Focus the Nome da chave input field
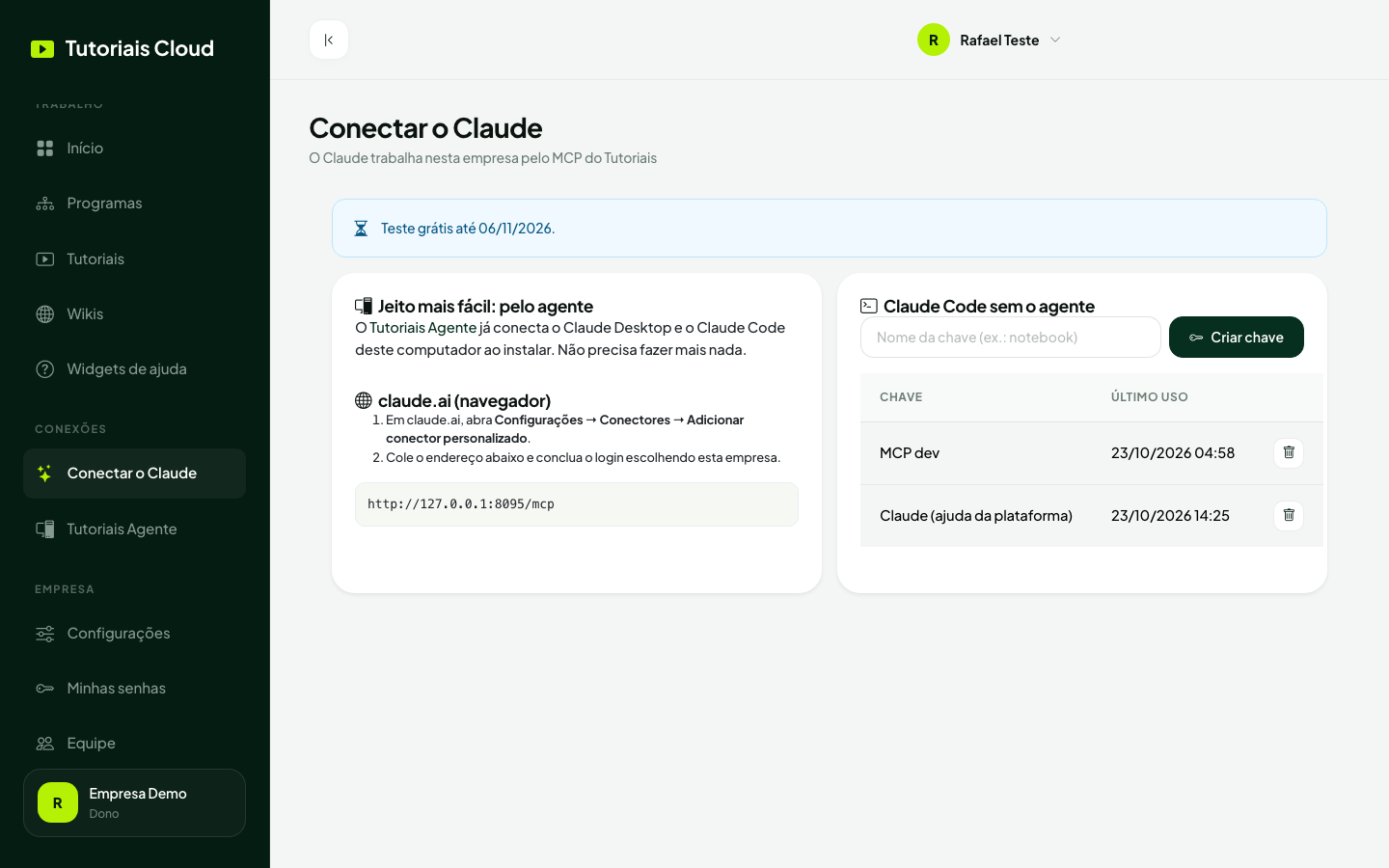Image resolution: width=1389 pixels, height=868 pixels. pos(1011,337)
